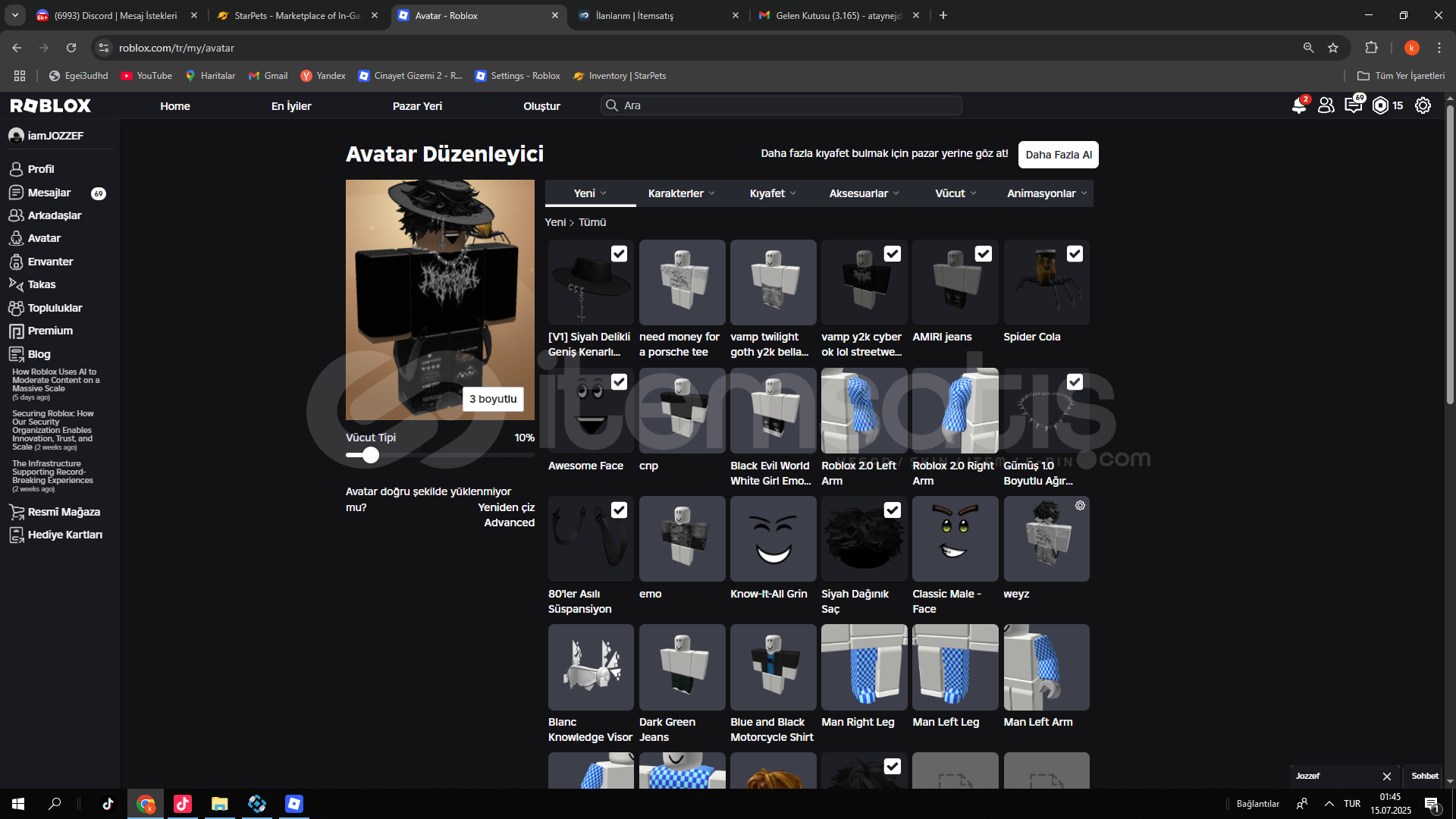Image resolution: width=1456 pixels, height=819 pixels.
Task: Uncheck the Siyah Delikli Geniş Kenarlı hat
Action: point(619,254)
